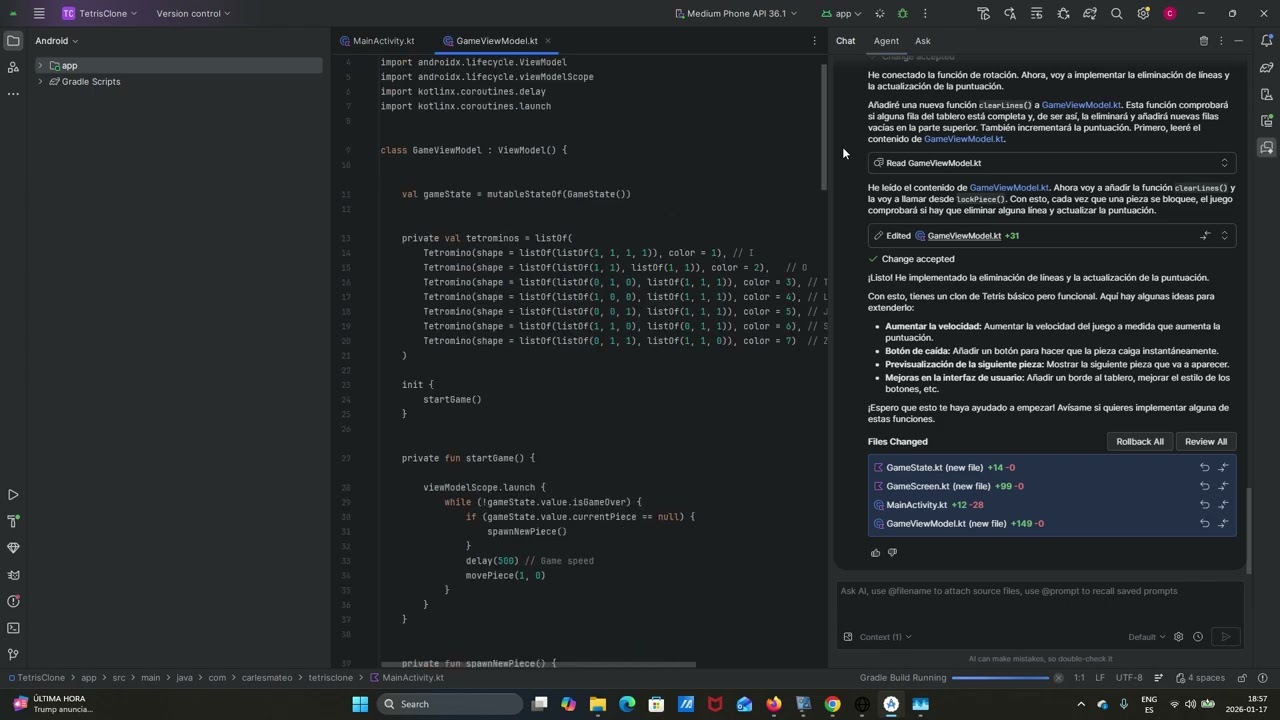Screen dimensions: 1280x720
Task: Expand the Gradle Scripts tree node
Action: click(x=40, y=82)
